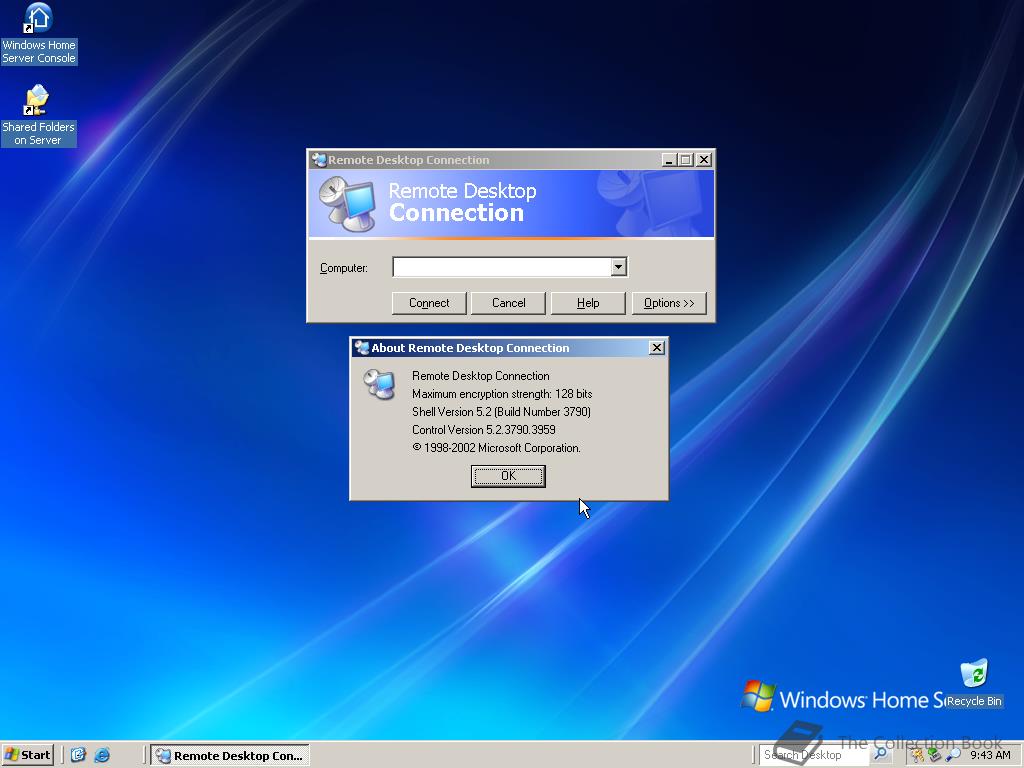Click the keys icon in system tray
The width and height of the screenshot is (1024, 768).
[918, 755]
